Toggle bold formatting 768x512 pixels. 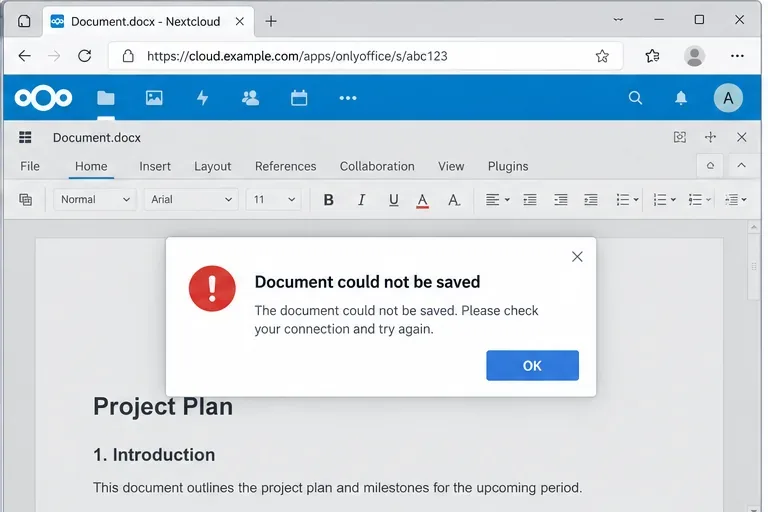(x=329, y=199)
